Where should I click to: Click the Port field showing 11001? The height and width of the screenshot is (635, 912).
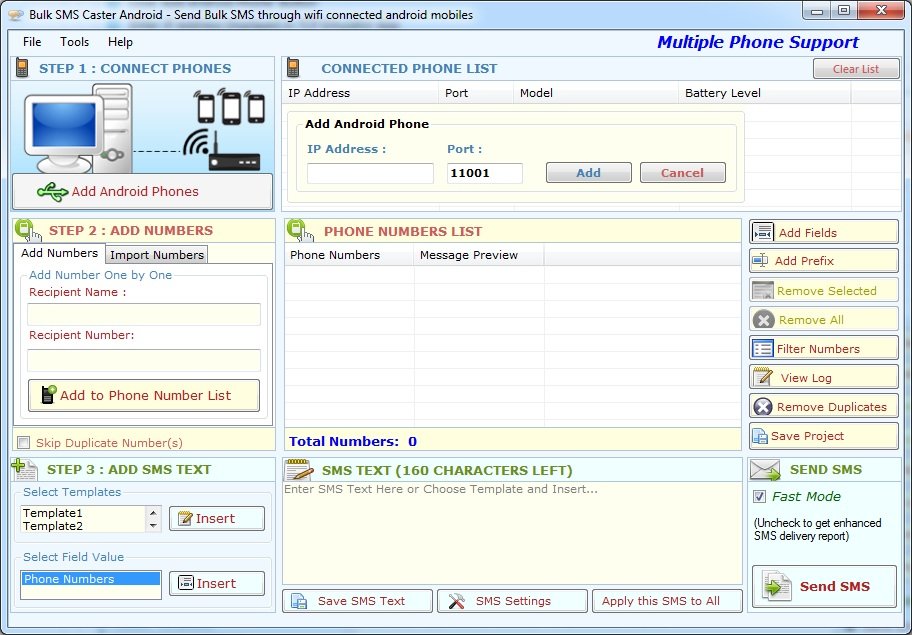484,173
